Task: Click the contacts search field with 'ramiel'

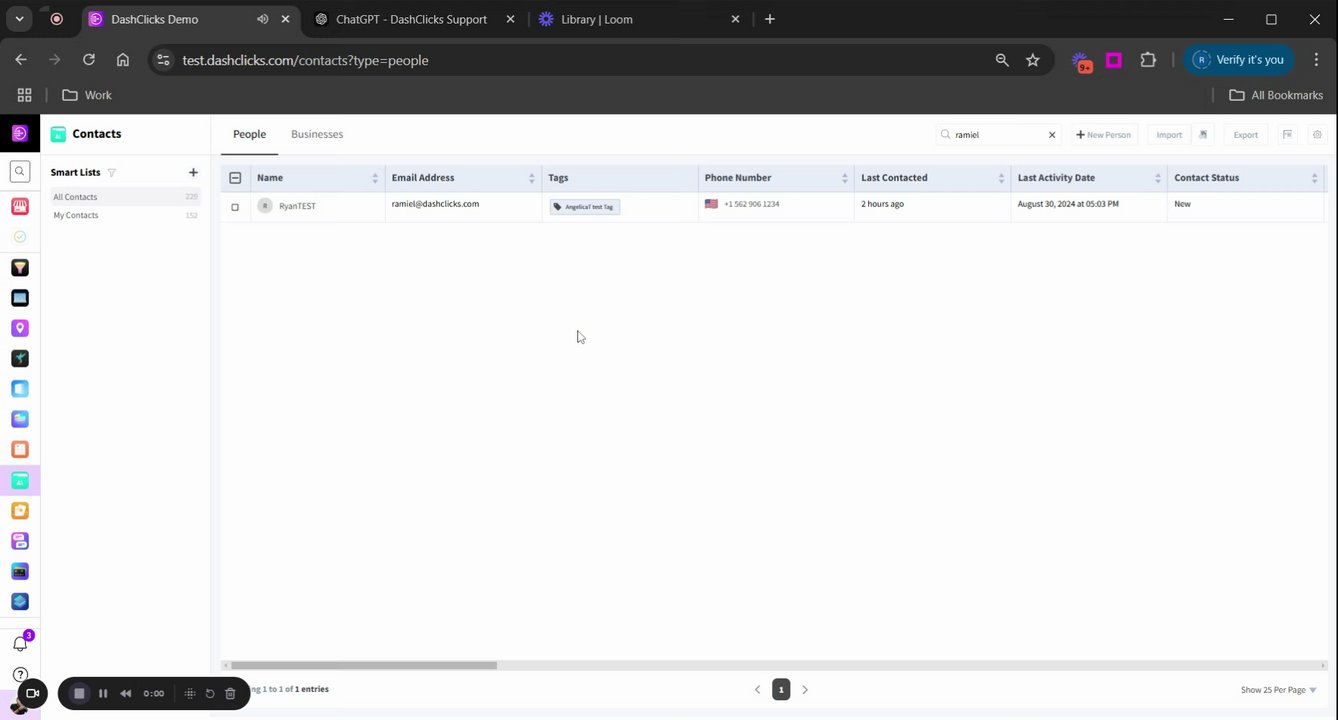Action: tap(998, 134)
